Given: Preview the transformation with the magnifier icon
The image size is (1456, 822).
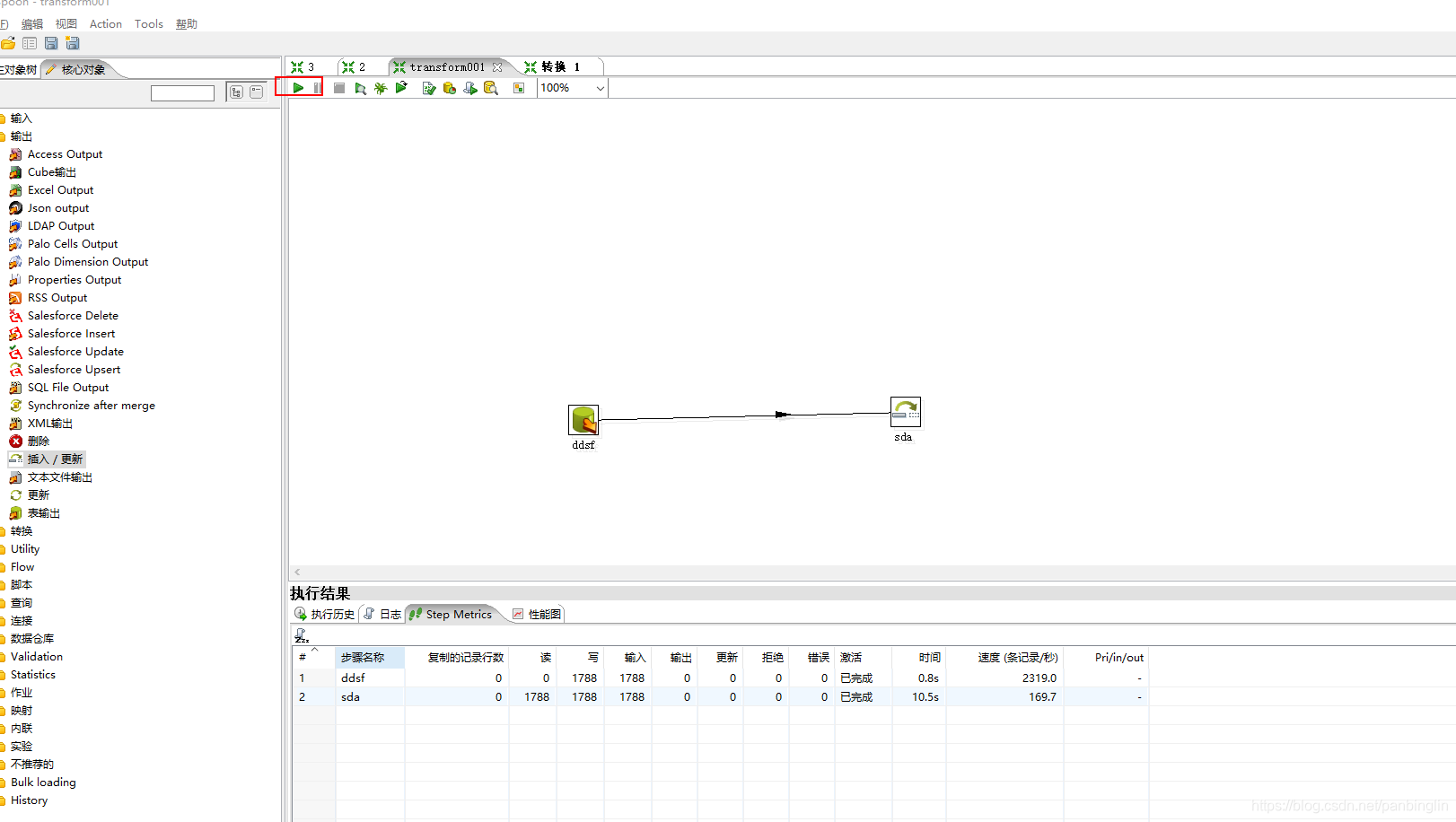Looking at the screenshot, I should pos(360,88).
